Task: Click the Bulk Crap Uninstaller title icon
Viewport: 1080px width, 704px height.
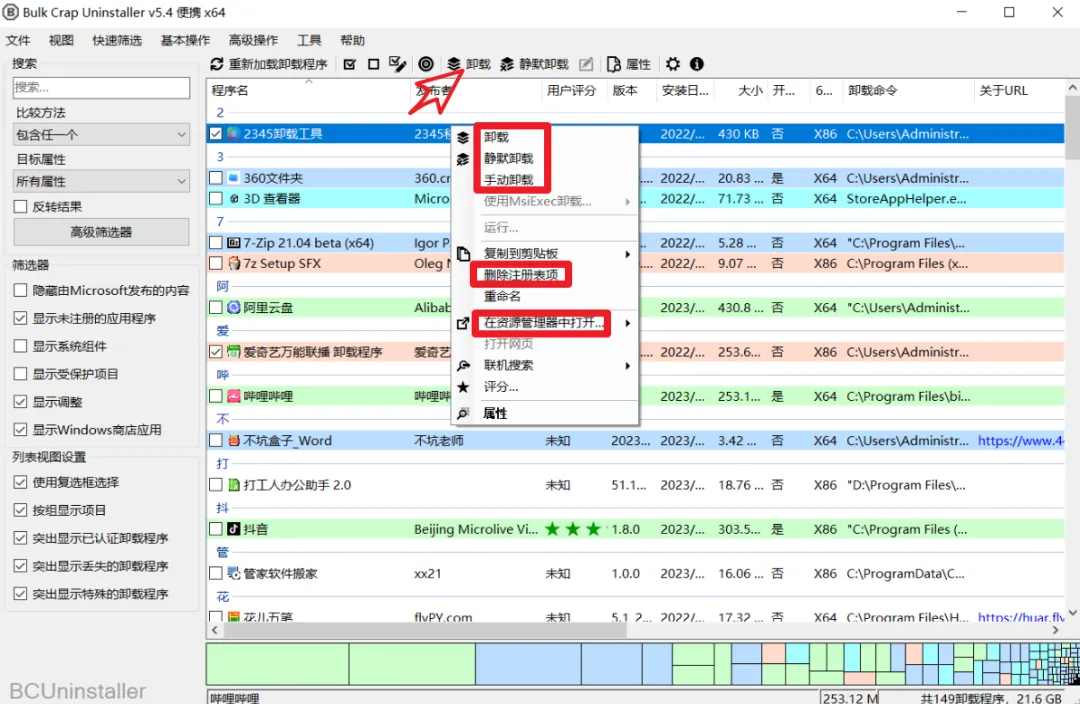Action: point(11,12)
